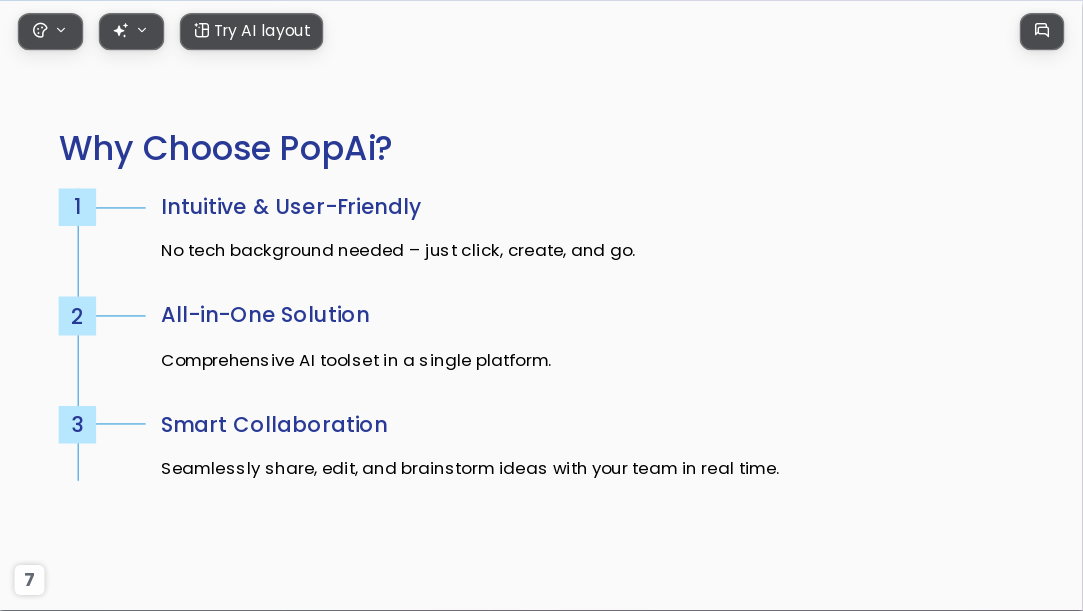Select the 'Smart Collaboration' heading
This screenshot has height=611, width=1083.
tap(274, 425)
